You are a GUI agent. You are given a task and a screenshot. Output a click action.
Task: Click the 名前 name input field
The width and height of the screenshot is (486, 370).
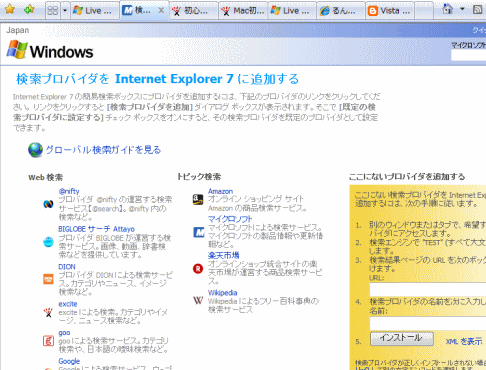(x=428, y=323)
